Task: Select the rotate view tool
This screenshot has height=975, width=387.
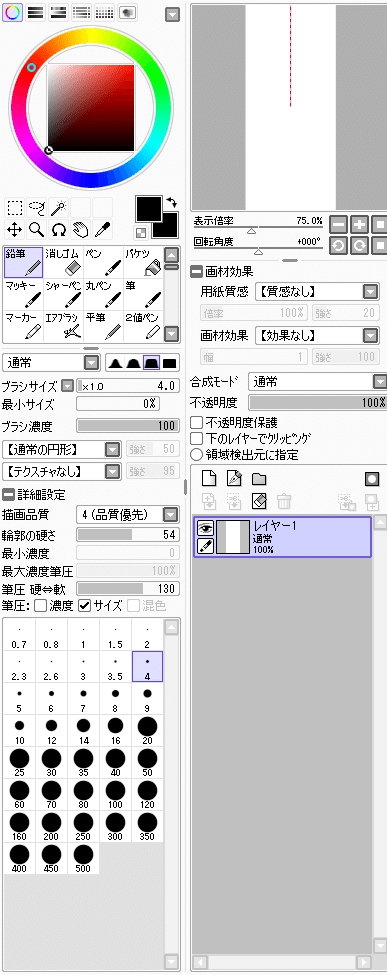Action: point(58,229)
